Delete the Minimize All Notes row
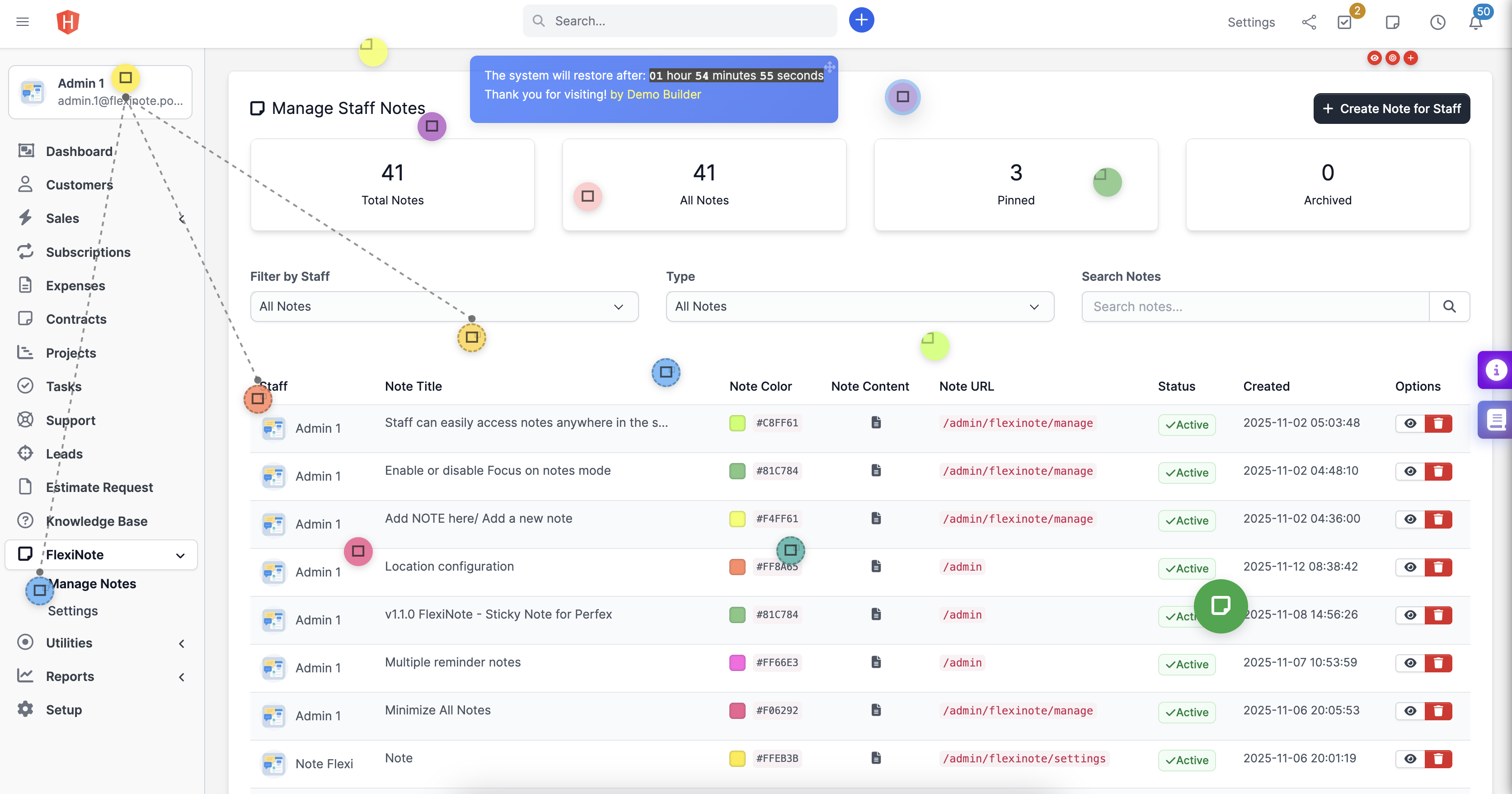 (1438, 711)
